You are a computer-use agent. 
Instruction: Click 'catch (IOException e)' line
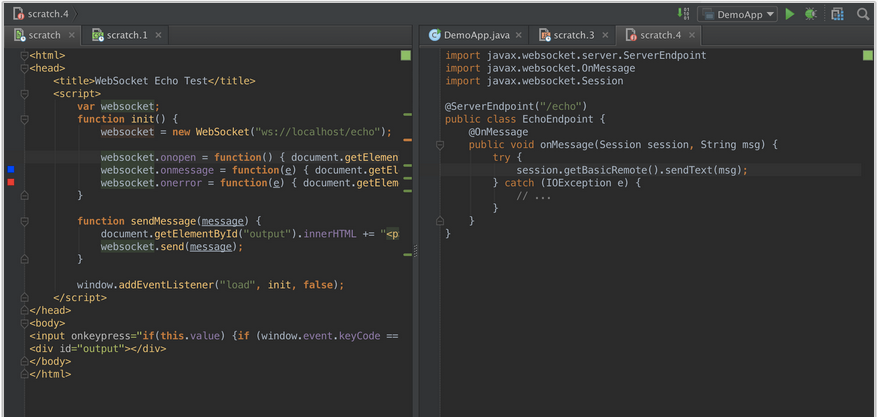[x=566, y=183]
